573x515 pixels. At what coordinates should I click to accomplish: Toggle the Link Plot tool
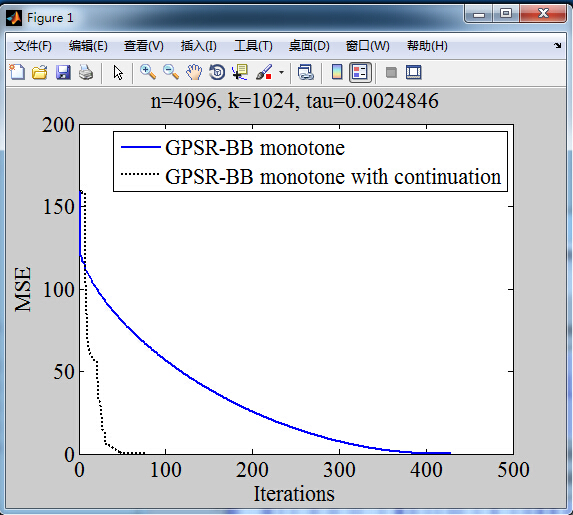(306, 72)
